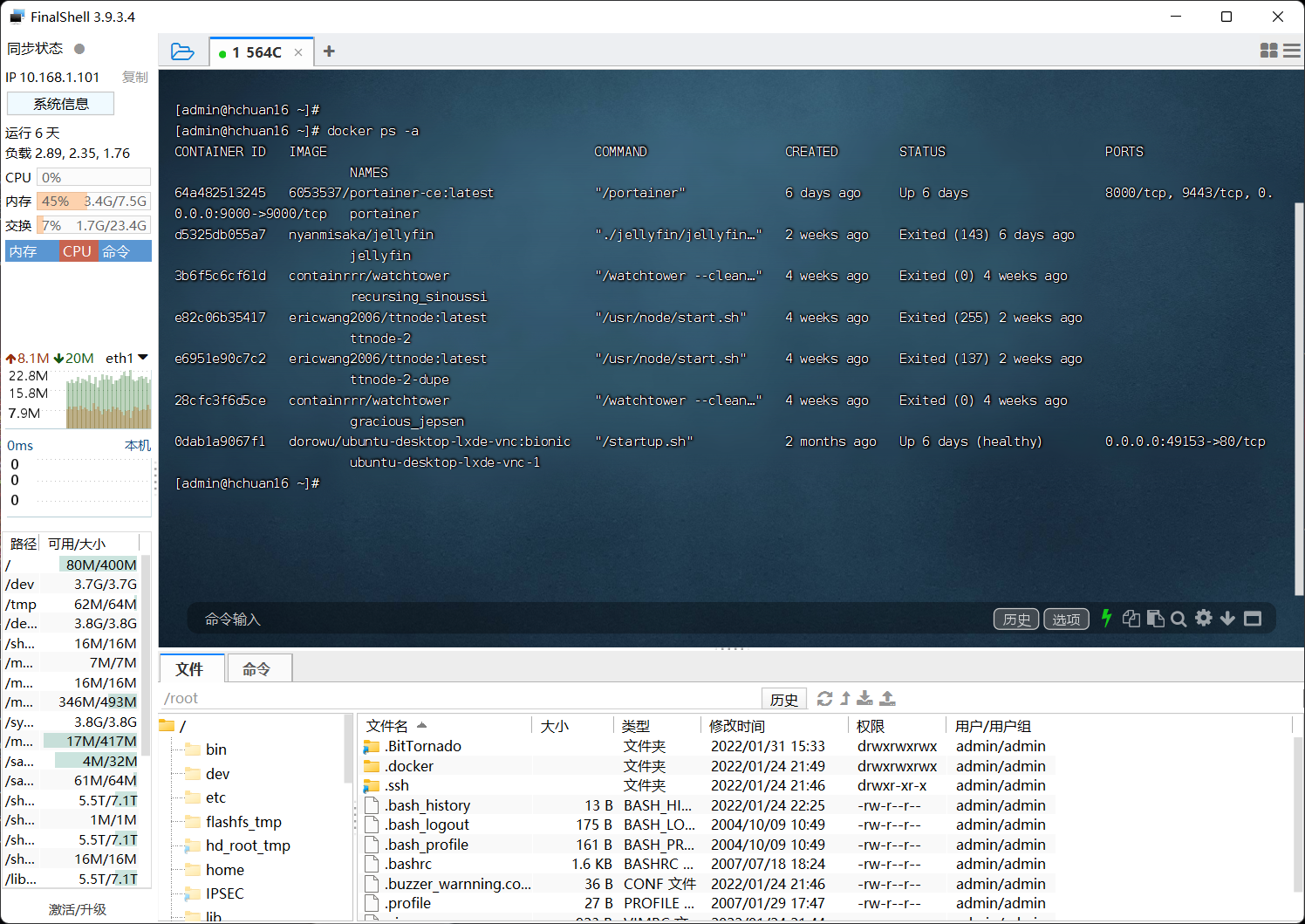Select bin folder in tree
The width and height of the screenshot is (1305, 924).
pyautogui.click(x=206, y=749)
